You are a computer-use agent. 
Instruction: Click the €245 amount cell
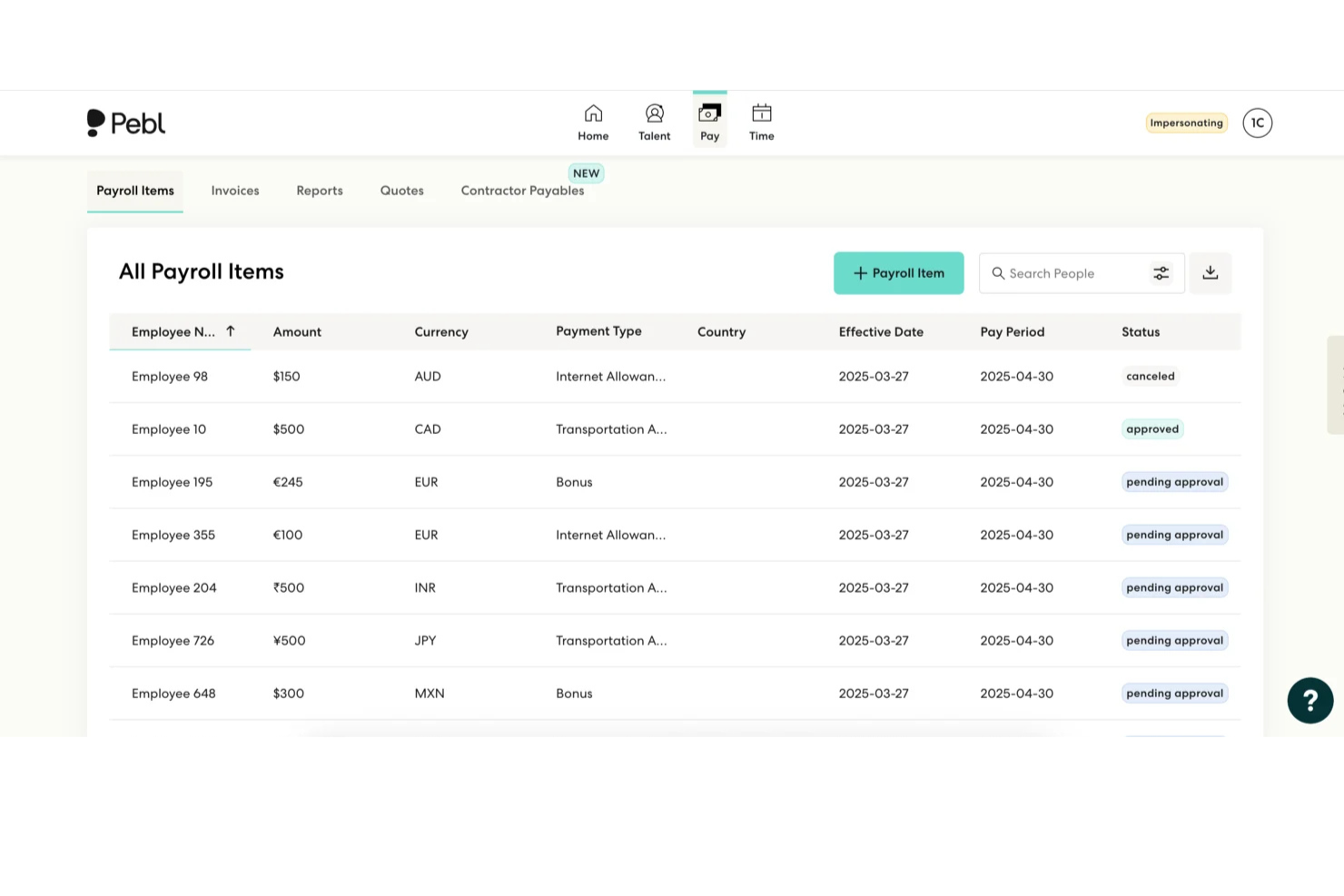(288, 482)
